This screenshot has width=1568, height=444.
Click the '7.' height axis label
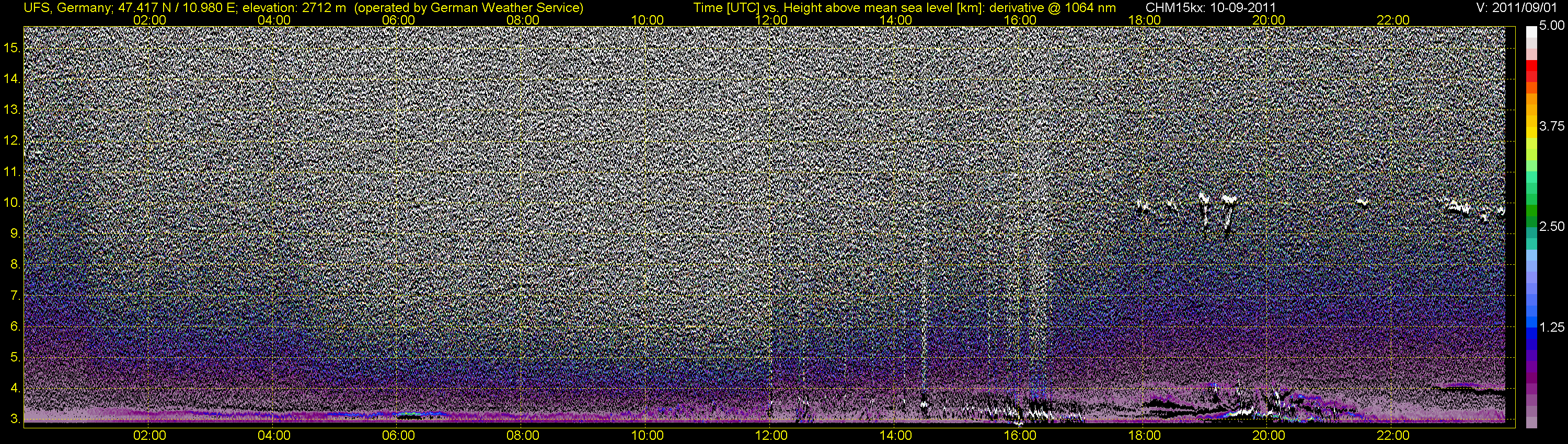click(16, 296)
